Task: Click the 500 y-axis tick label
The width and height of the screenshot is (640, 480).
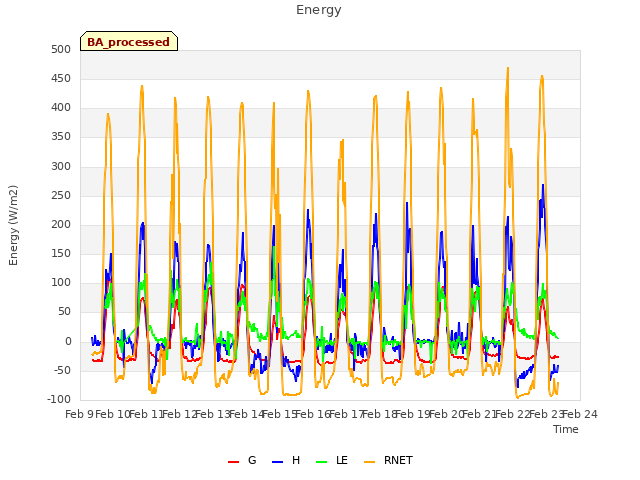Action: [61, 49]
